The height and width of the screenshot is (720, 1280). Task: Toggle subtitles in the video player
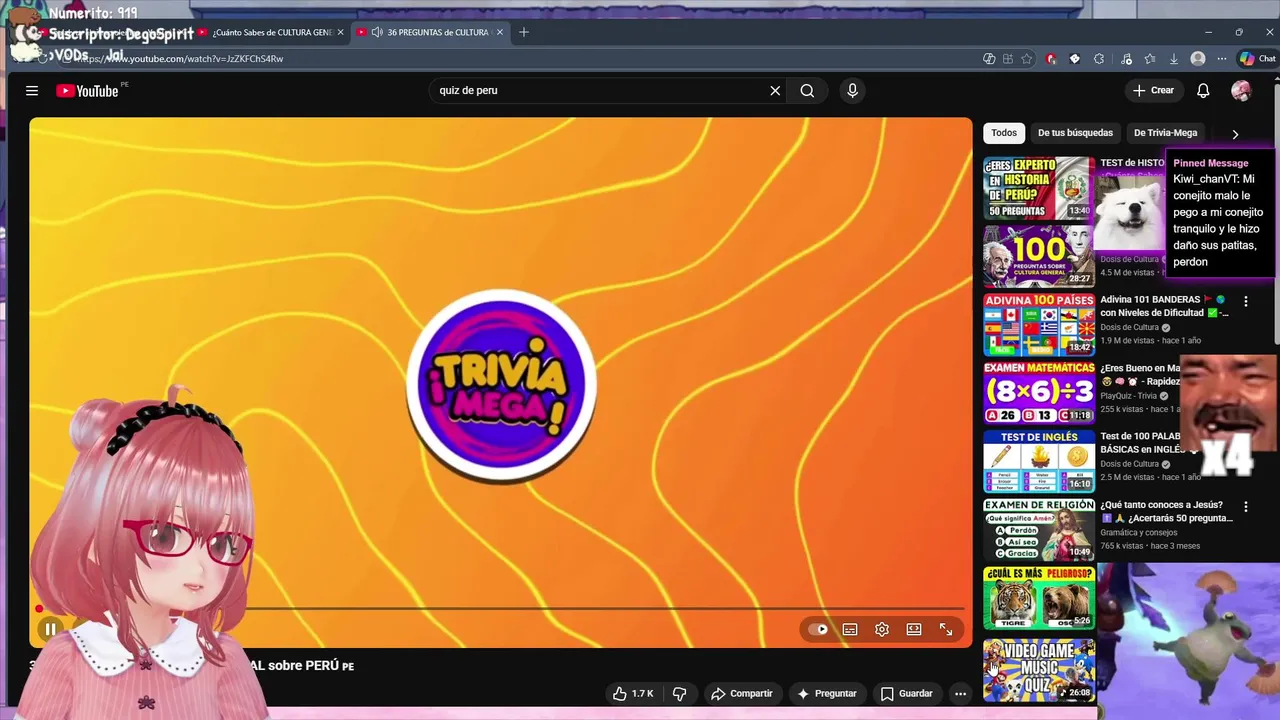(850, 629)
